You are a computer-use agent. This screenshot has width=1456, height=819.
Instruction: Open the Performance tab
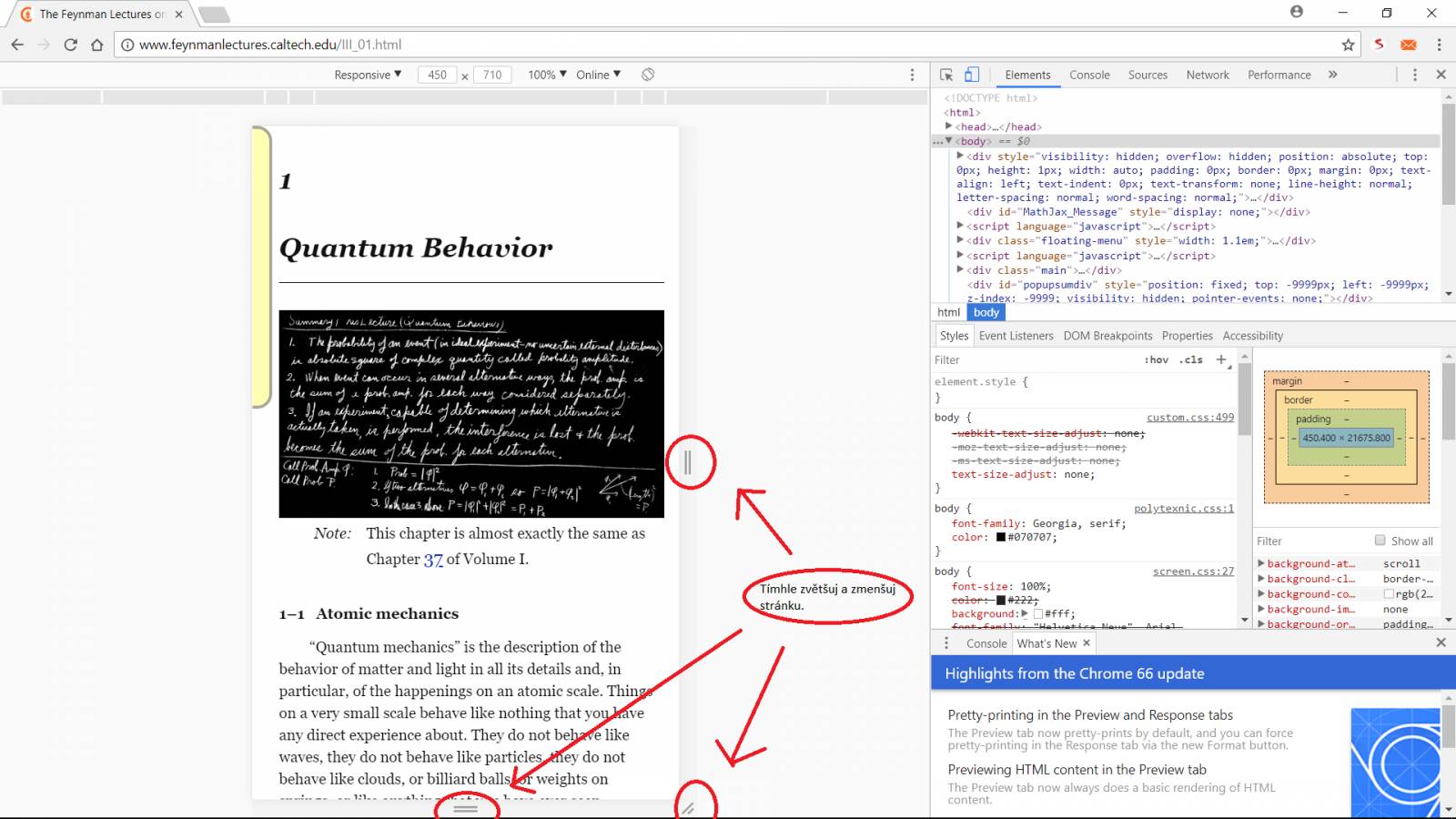click(1279, 75)
